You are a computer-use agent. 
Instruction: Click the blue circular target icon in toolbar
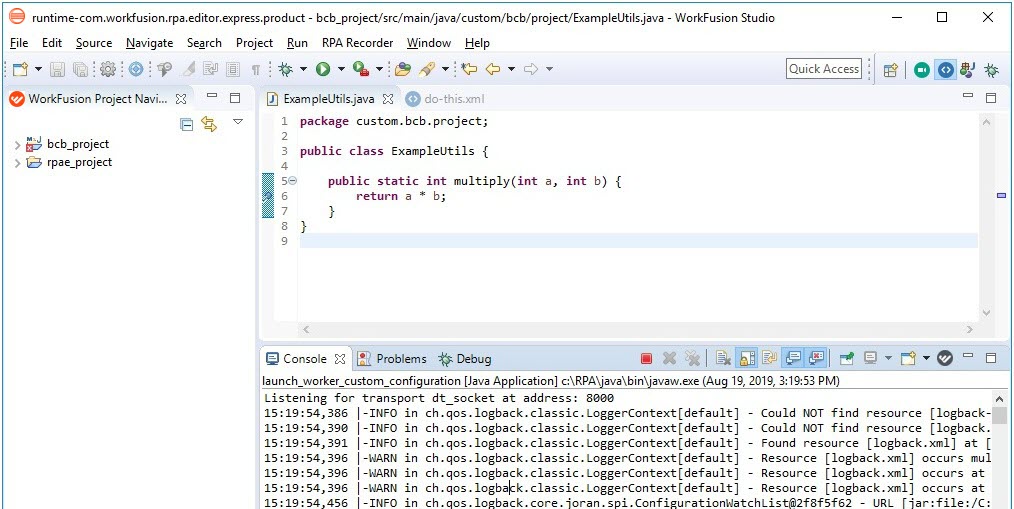point(136,69)
